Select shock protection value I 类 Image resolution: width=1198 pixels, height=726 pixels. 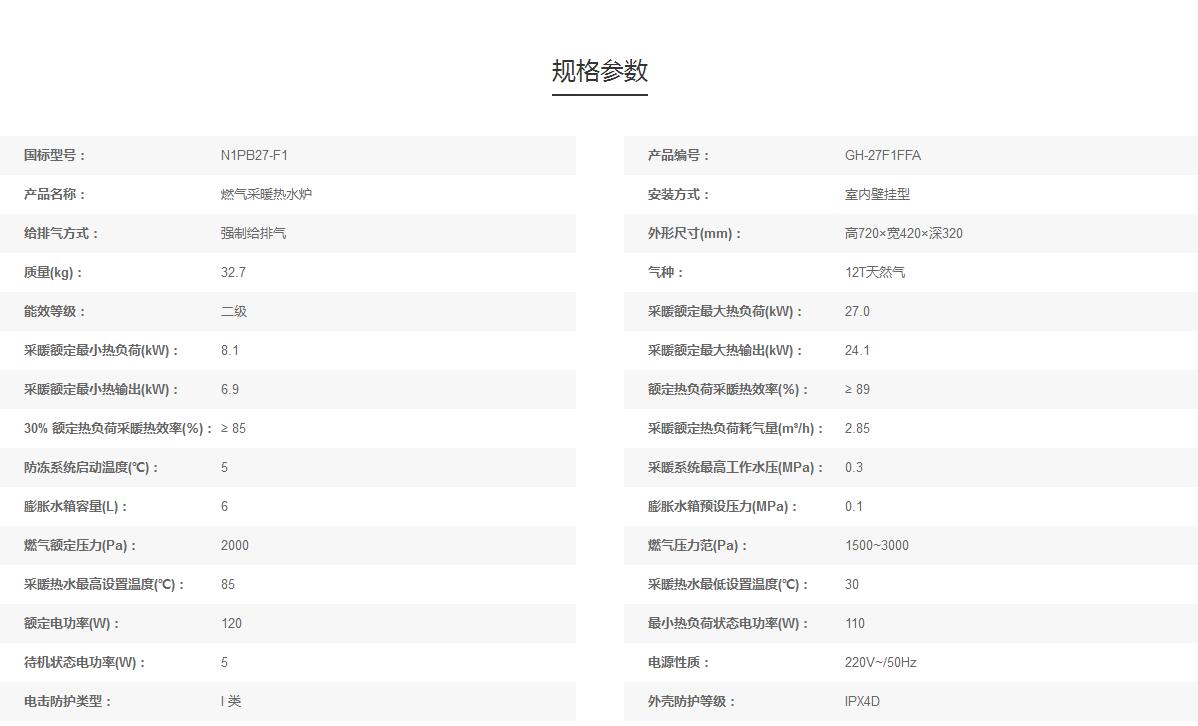coord(231,701)
